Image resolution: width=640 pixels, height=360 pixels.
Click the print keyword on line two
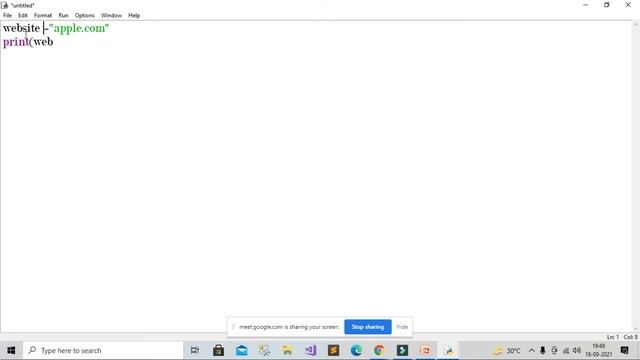tap(16, 42)
